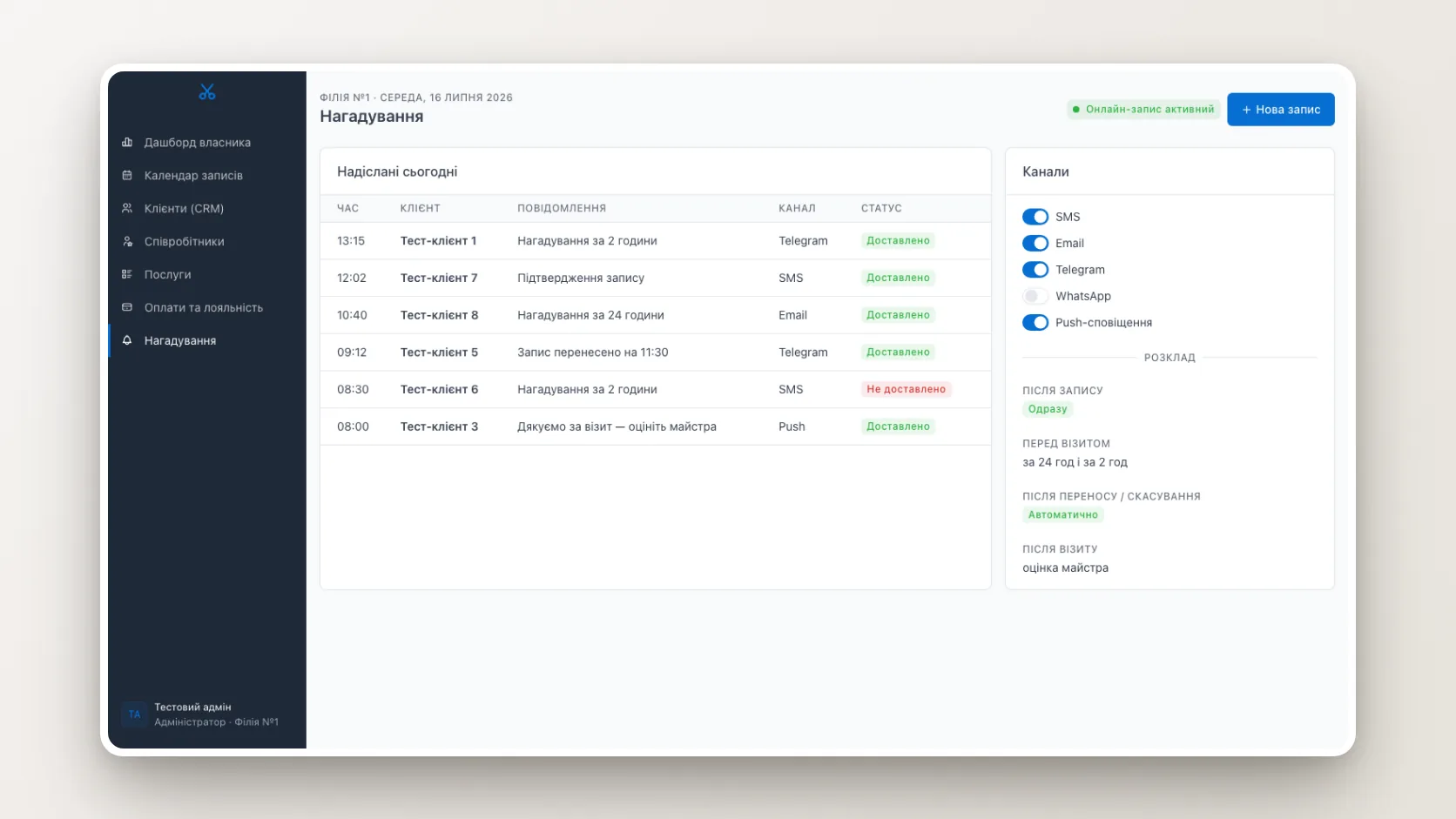The width and height of the screenshot is (1456, 819).
Task: Select Тест-клієнт 5 in the table
Action: coord(439,352)
